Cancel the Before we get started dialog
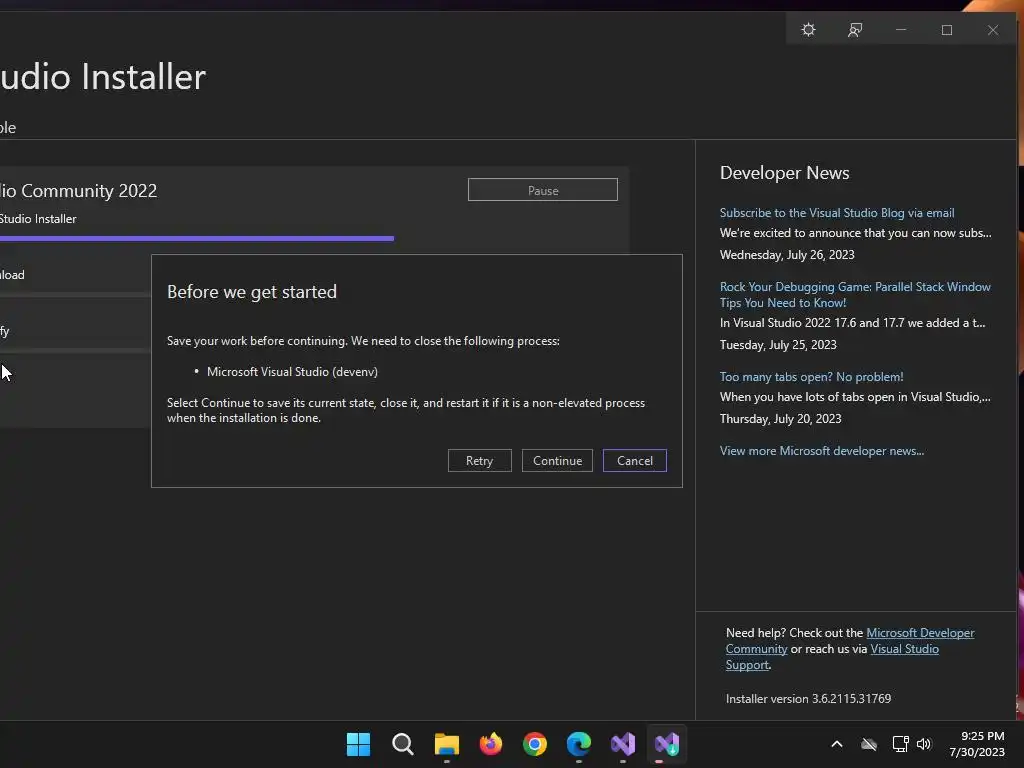Viewport: 1024px width, 768px height. pyautogui.click(x=634, y=460)
